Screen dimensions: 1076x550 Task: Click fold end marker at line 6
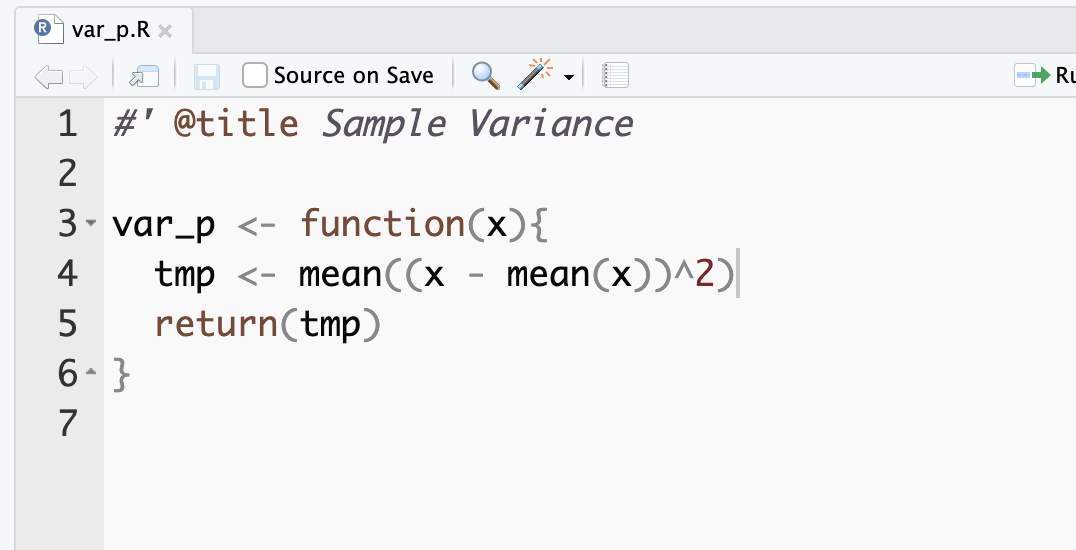click(92, 373)
